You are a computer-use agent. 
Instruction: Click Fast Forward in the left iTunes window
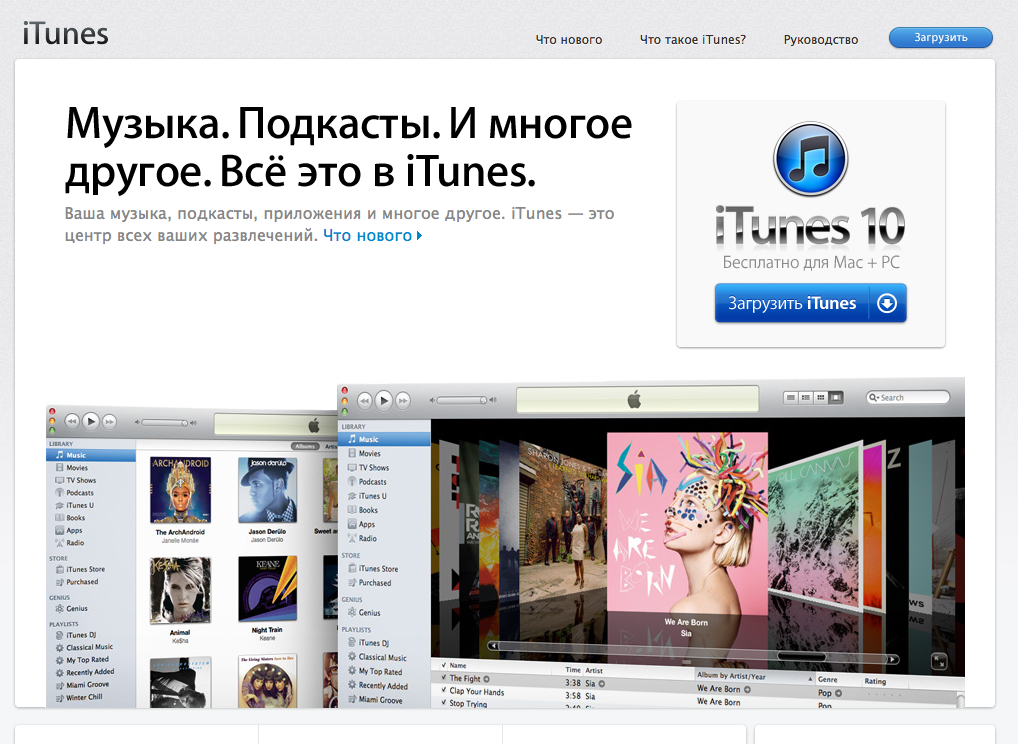109,421
